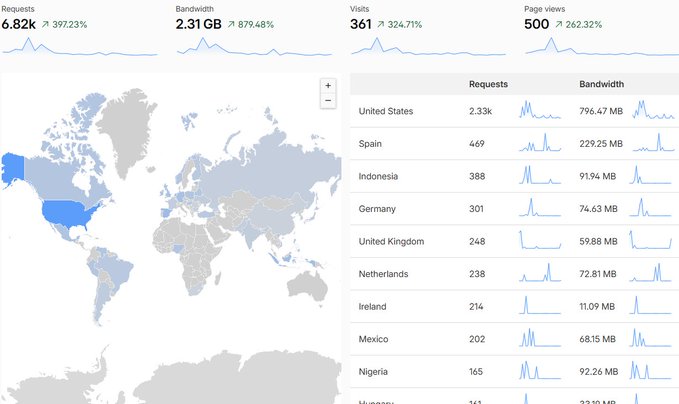Click the 301 requests value for Germany
Image resolution: width=679 pixels, height=404 pixels.
coord(476,209)
